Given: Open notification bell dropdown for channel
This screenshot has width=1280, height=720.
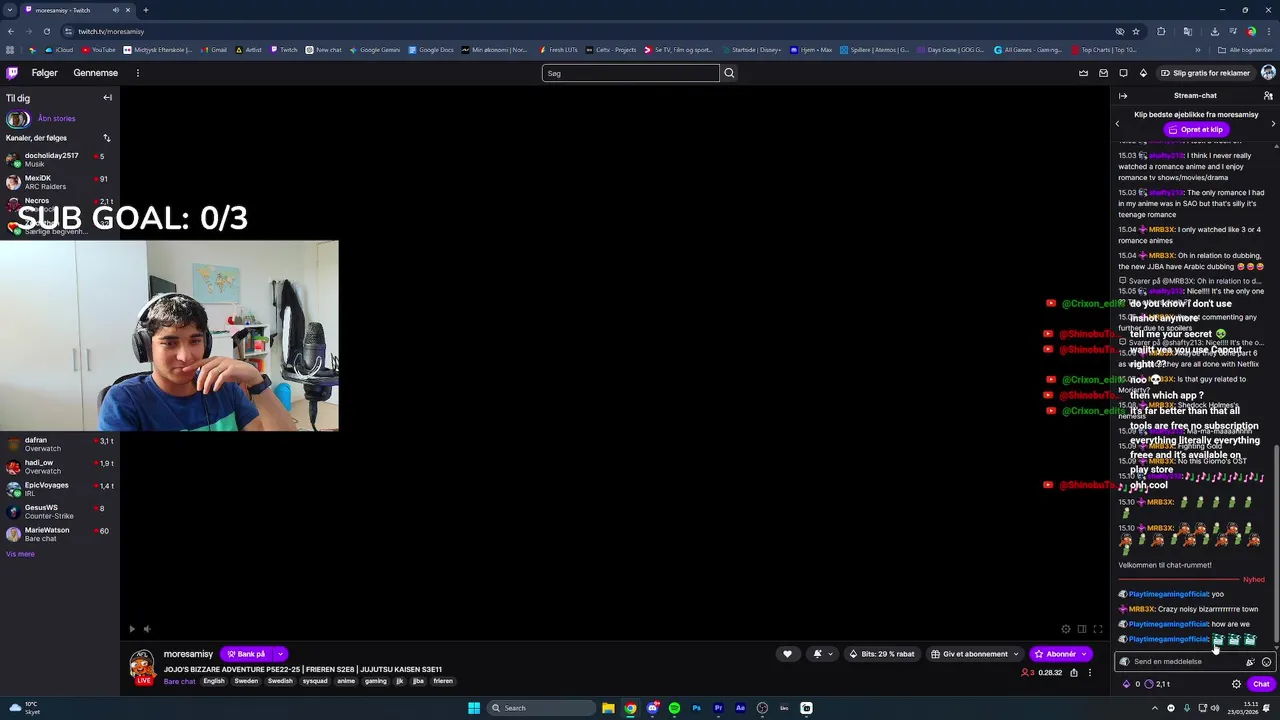Looking at the screenshot, I should tap(822, 654).
